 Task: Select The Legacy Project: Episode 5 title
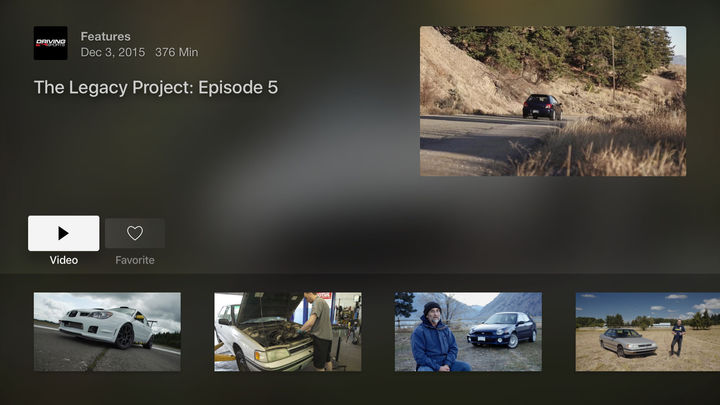pyautogui.click(x=156, y=87)
